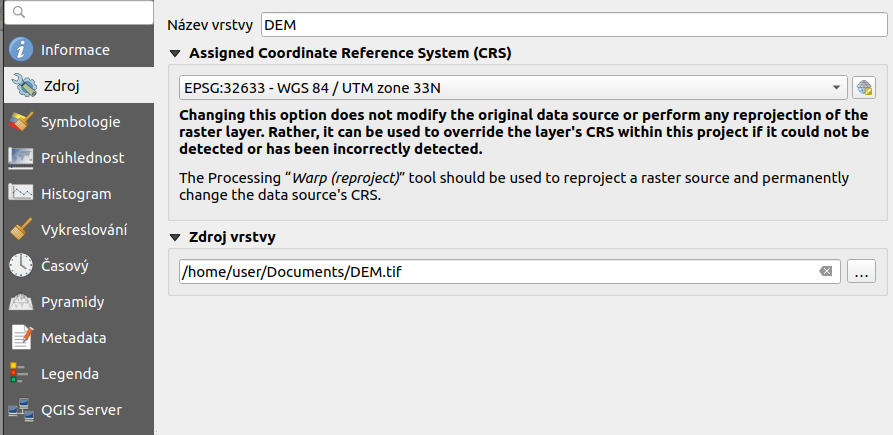This screenshot has height=435, width=893.
Task: Open Symbologie paintbrush icon
Action: [x=21, y=122]
